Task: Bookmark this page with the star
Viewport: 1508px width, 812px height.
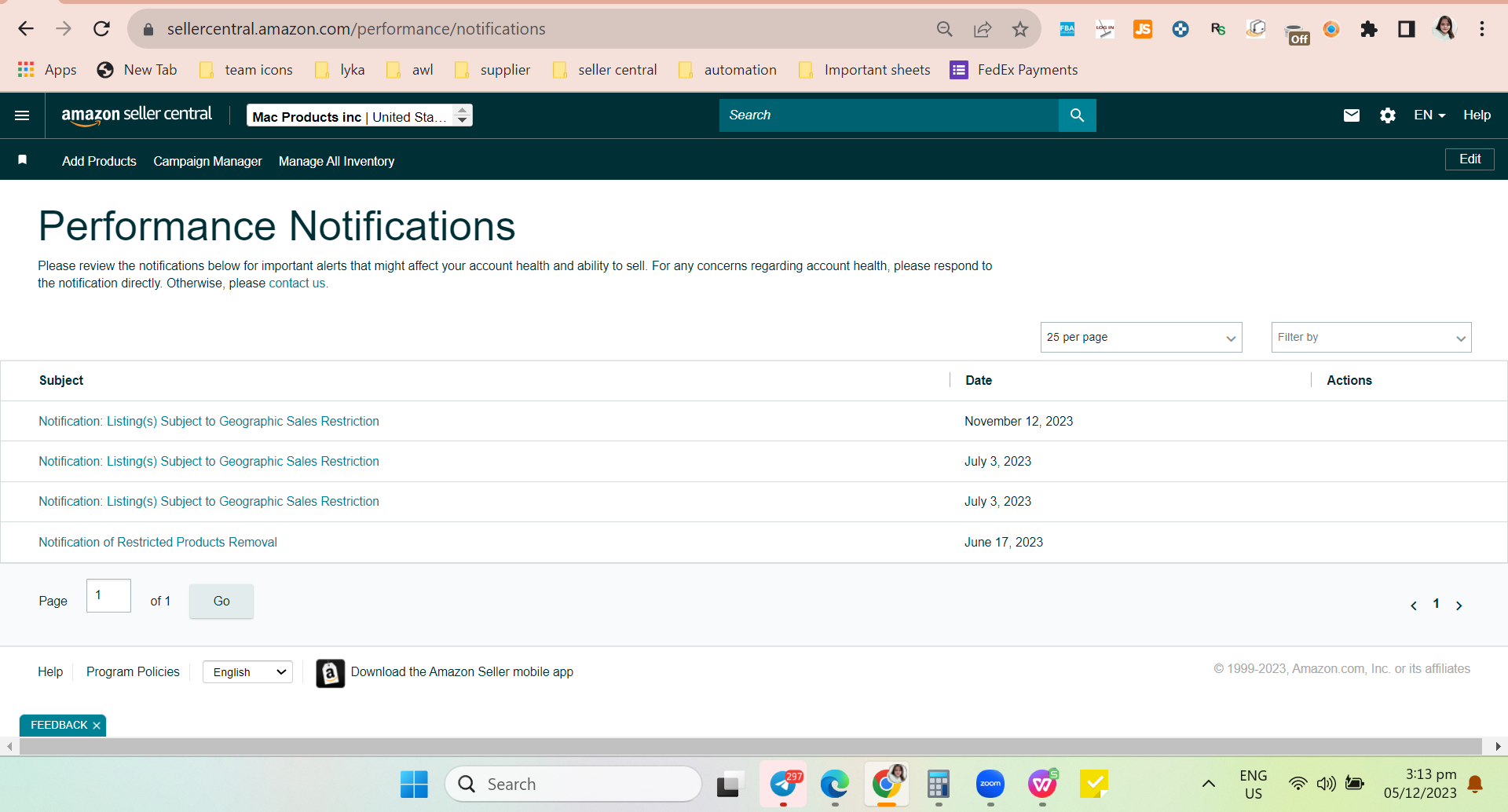Action: click(1019, 29)
